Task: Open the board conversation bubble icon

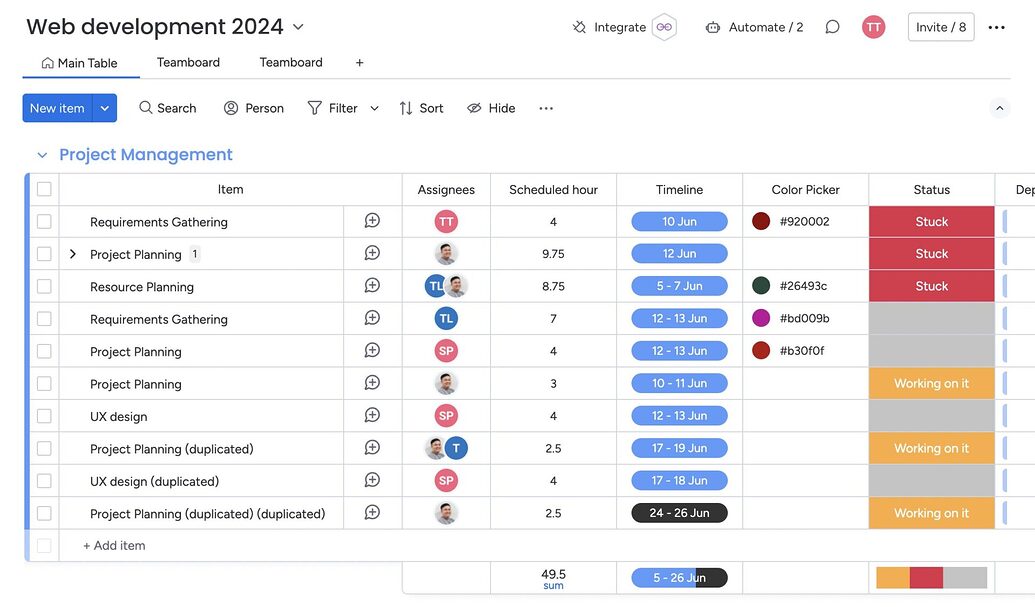Action: pos(832,27)
